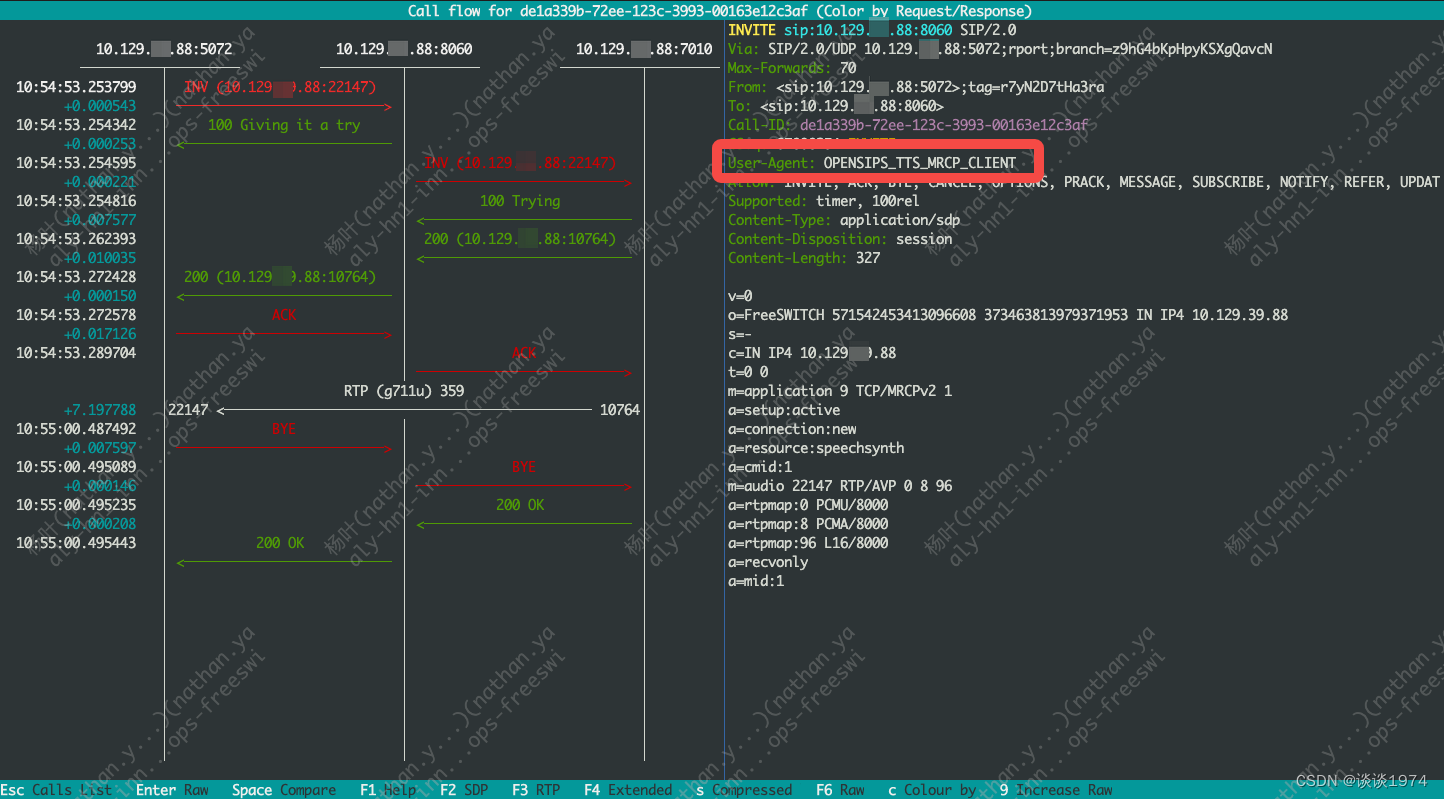This screenshot has width=1444, height=799.
Task: Select the 'RTP (g711u) 359' stream
Action: [404, 391]
